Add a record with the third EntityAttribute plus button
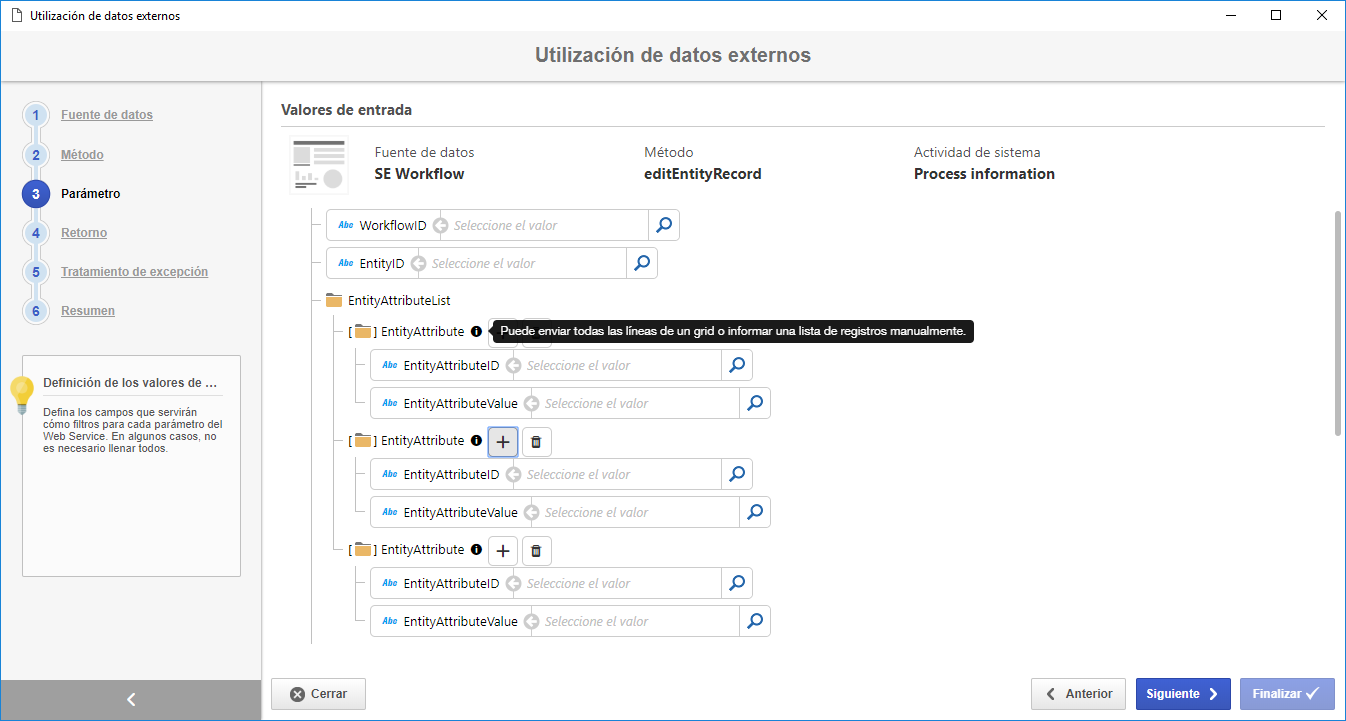1346x721 pixels. click(x=503, y=550)
